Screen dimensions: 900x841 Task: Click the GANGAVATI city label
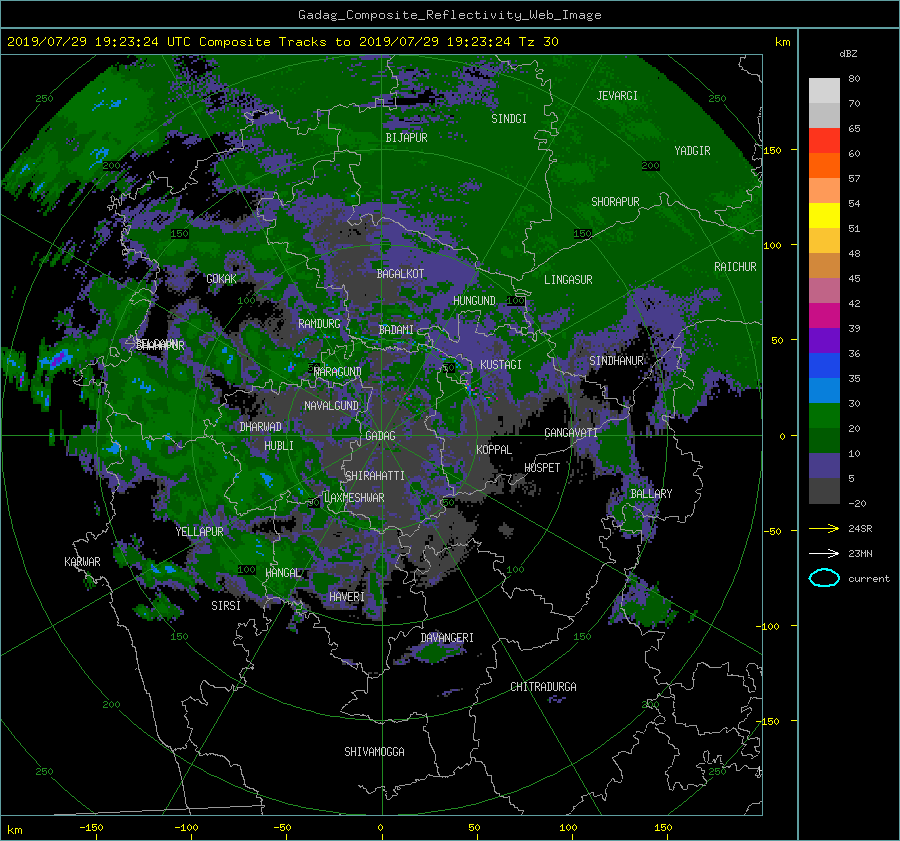coord(571,432)
